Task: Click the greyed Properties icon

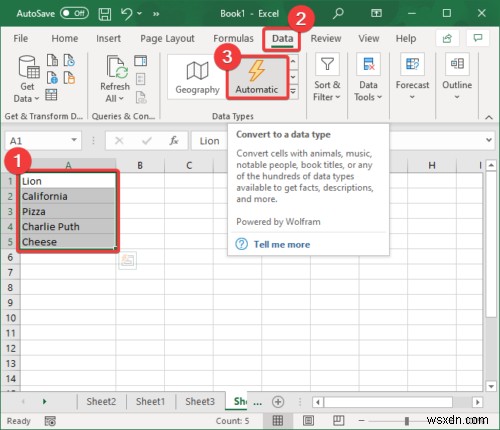Action: pos(140,79)
